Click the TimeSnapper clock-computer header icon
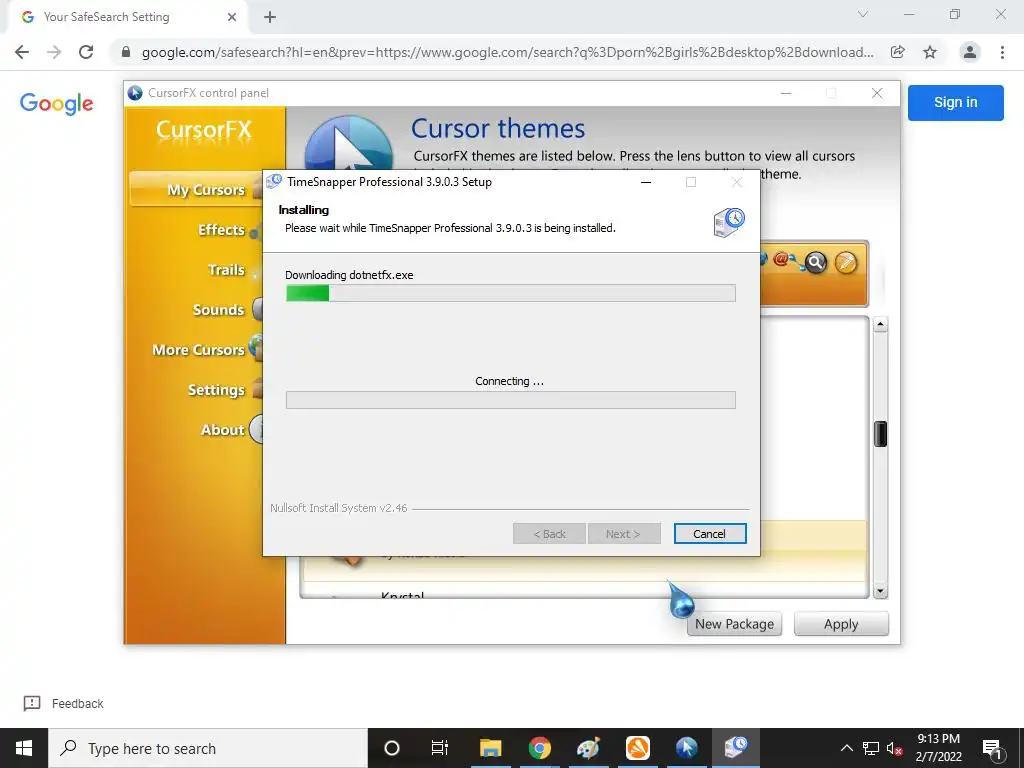This screenshot has height=768, width=1024. coord(729,222)
